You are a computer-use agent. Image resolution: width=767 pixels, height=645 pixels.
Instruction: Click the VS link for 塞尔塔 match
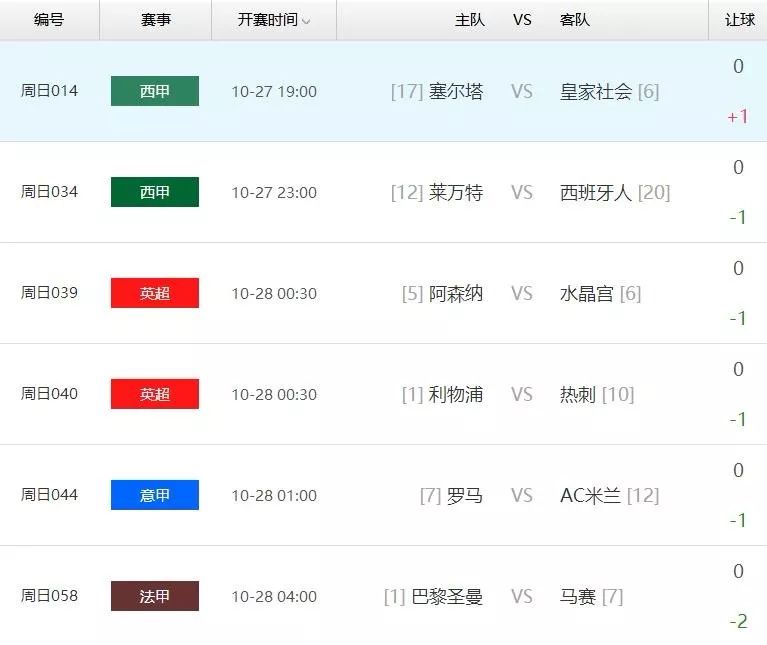point(522,91)
